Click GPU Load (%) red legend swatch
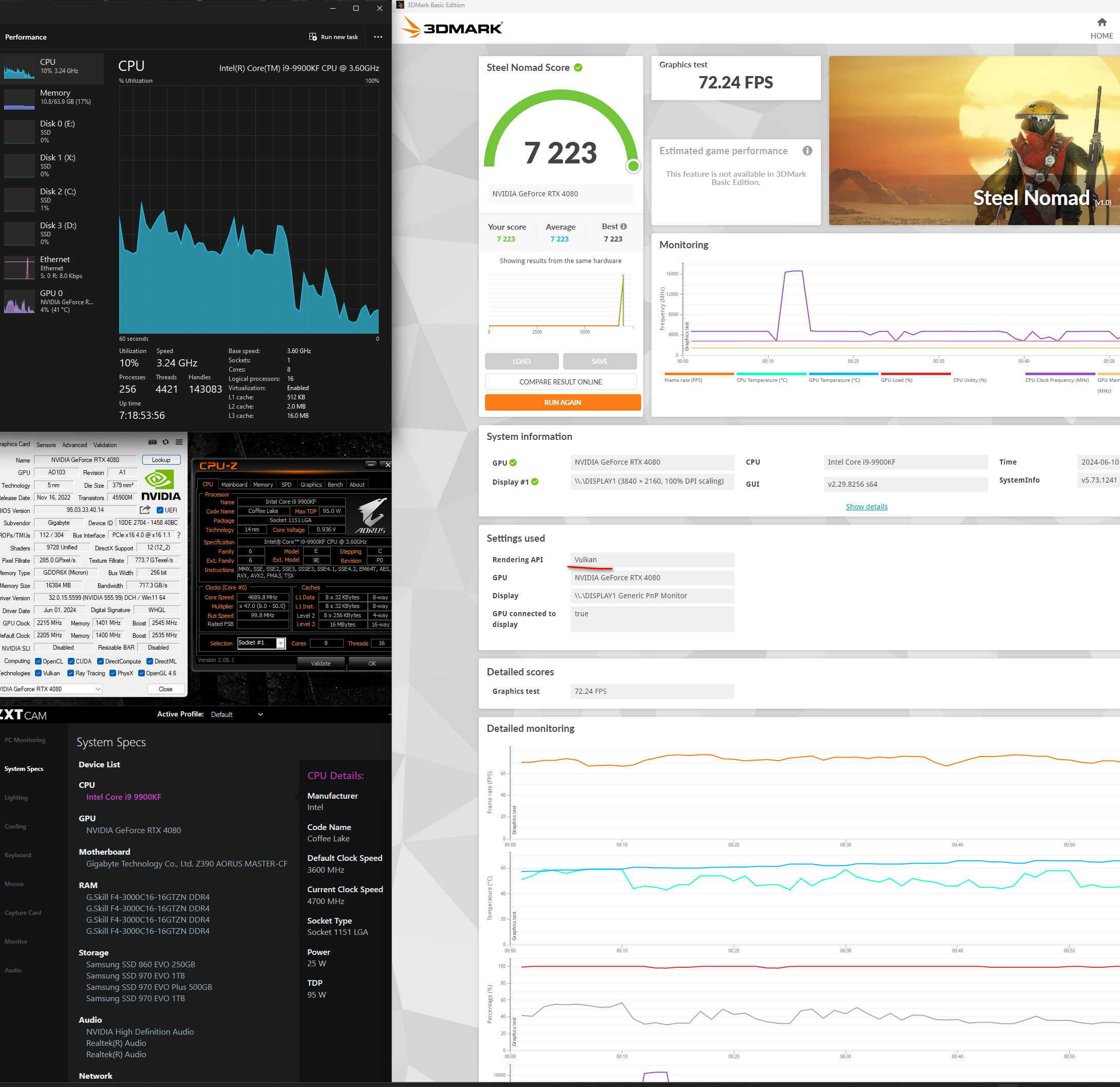1120x1087 pixels. (916, 374)
